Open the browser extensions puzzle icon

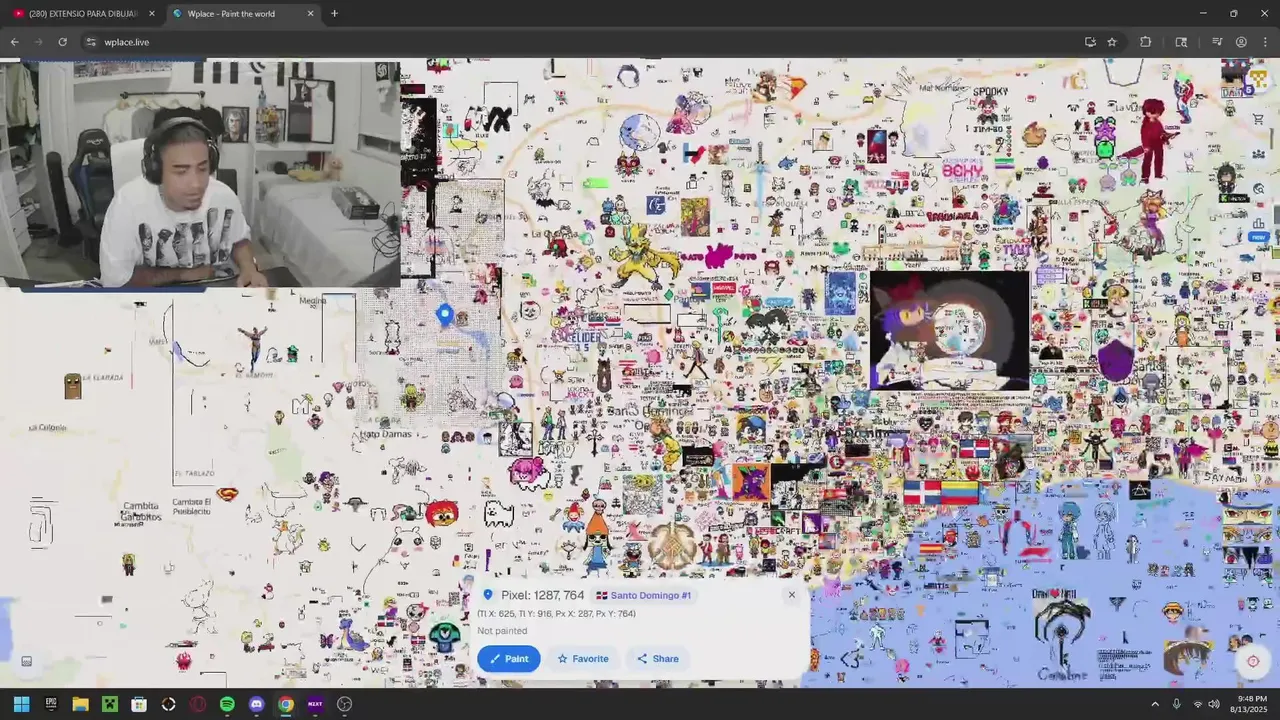(1146, 42)
